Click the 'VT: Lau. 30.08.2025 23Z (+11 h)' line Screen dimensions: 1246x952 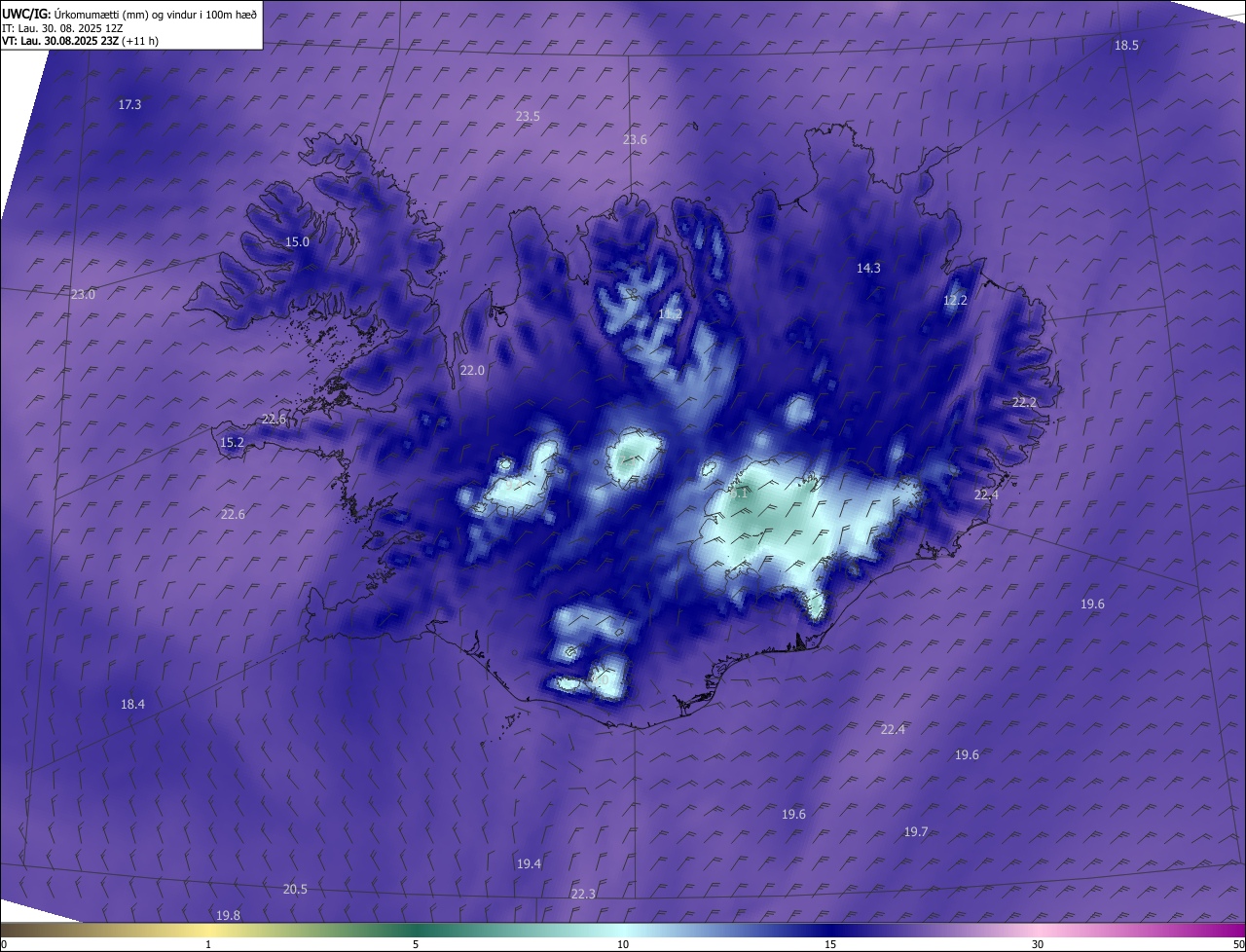point(81,41)
